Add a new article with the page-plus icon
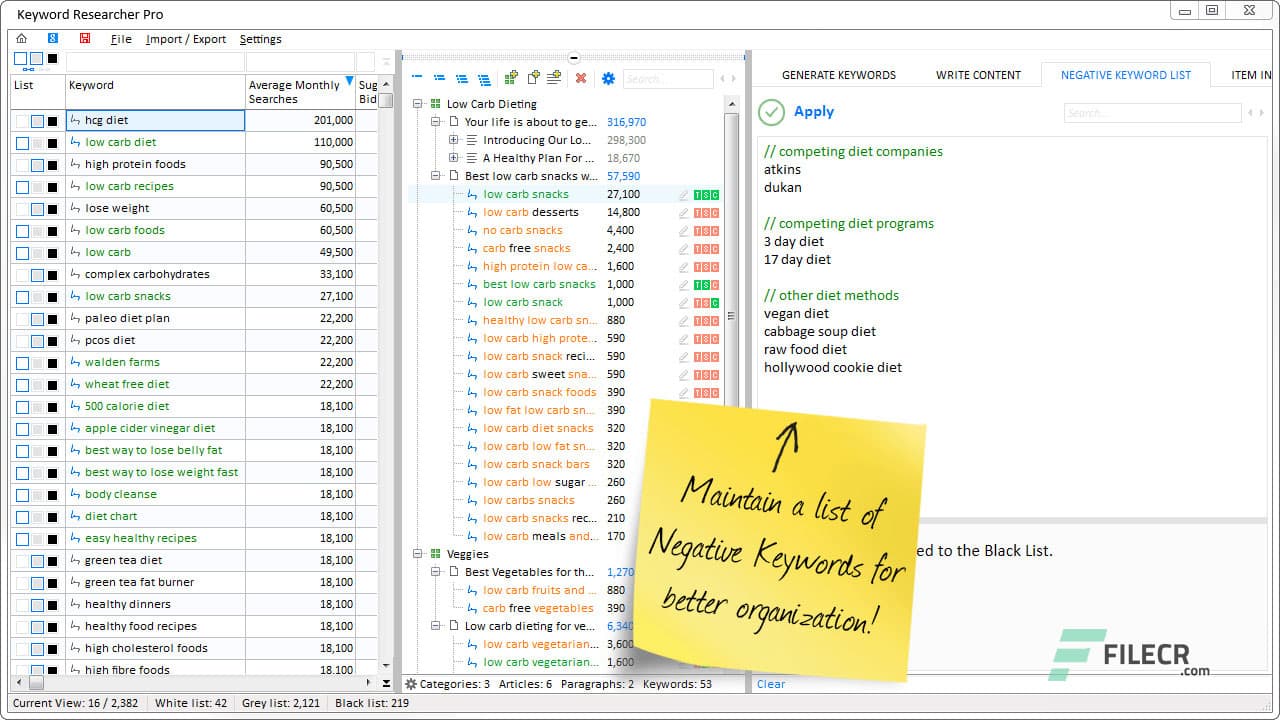 click(x=533, y=78)
